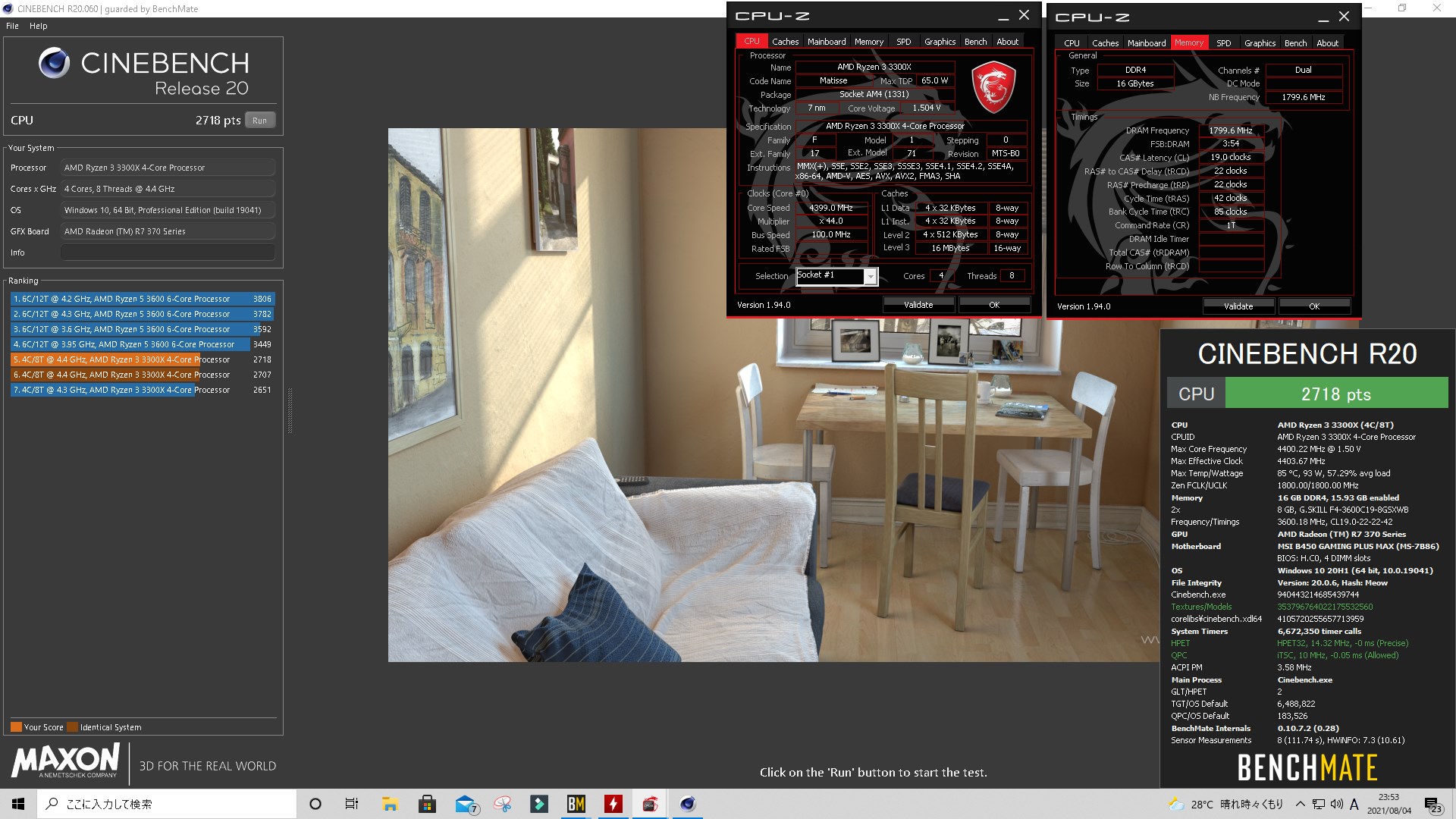Open the Mail app taskbar icon
Image resolution: width=1456 pixels, height=819 pixels.
coord(466,804)
